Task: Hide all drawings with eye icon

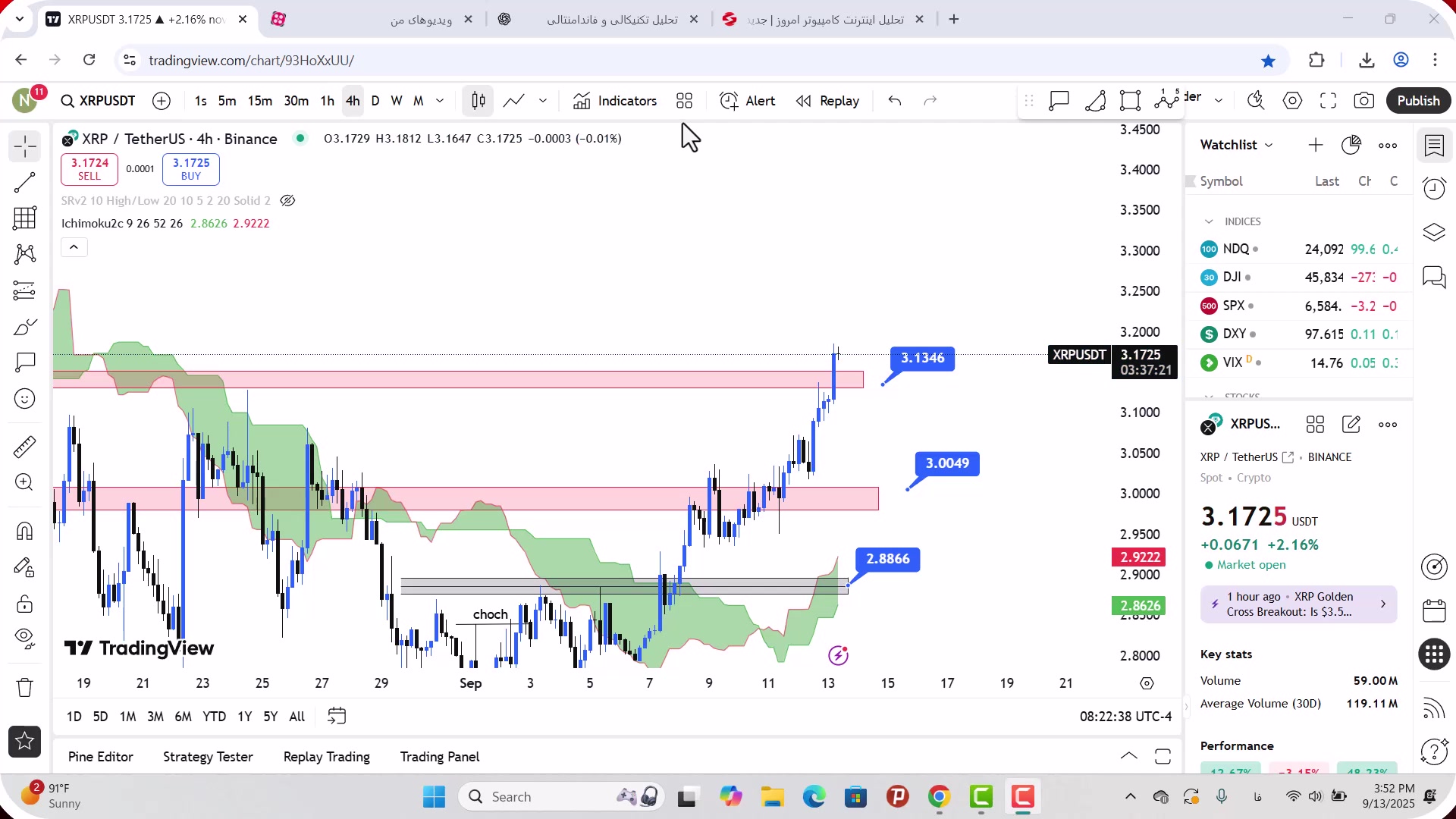Action: tap(25, 639)
